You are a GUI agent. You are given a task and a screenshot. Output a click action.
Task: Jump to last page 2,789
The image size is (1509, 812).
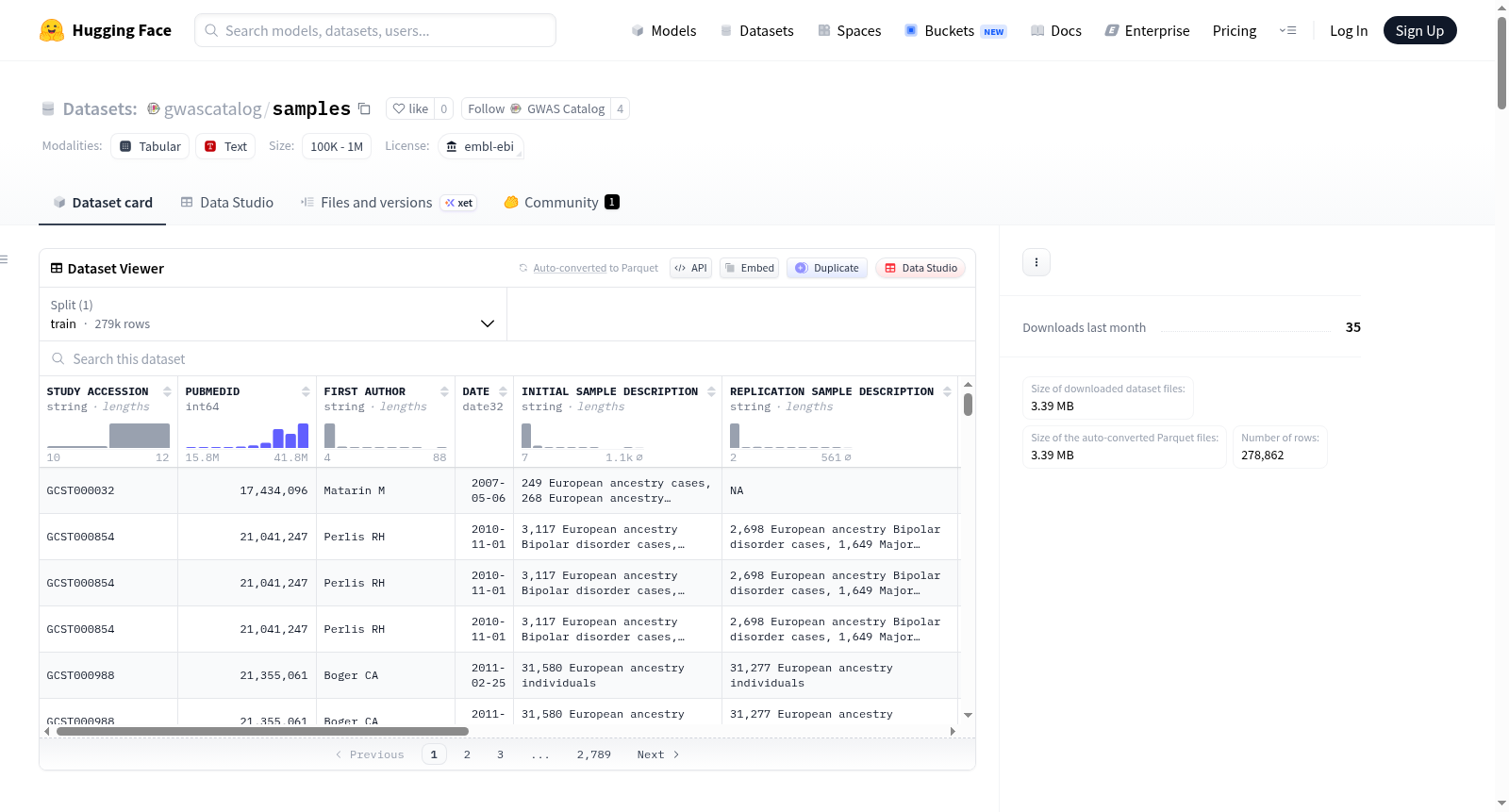coord(594,754)
